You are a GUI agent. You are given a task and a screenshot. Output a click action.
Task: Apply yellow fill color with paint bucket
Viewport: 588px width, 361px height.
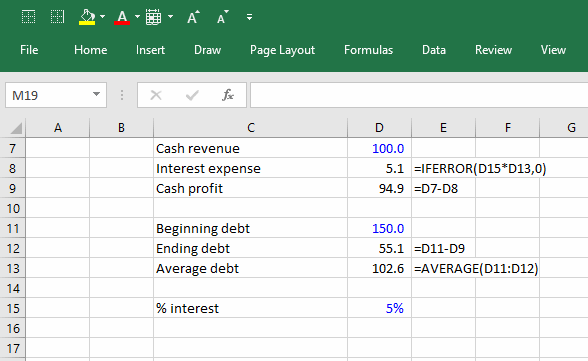[87, 17]
